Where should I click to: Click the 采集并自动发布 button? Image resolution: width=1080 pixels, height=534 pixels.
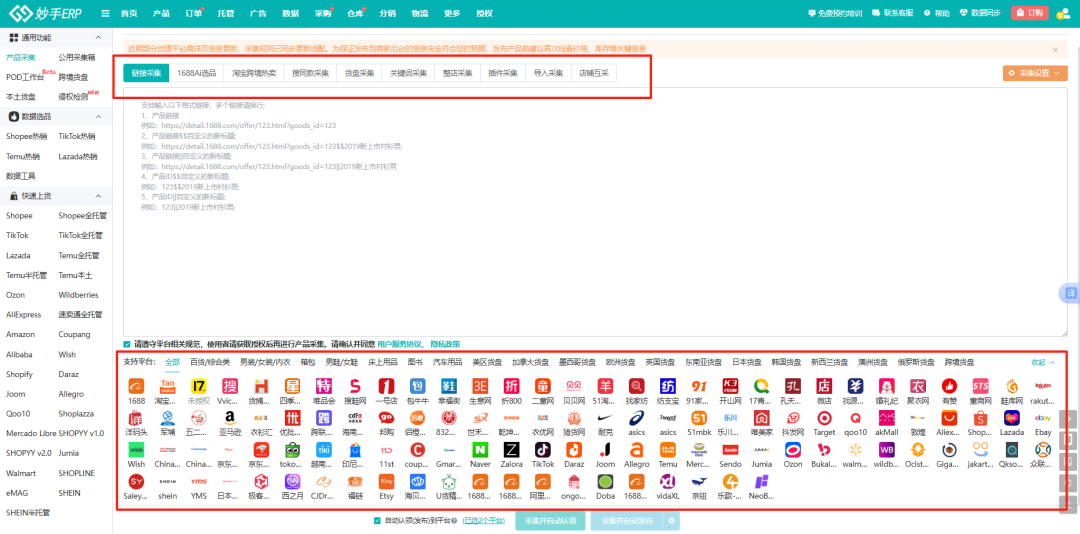click(627, 520)
